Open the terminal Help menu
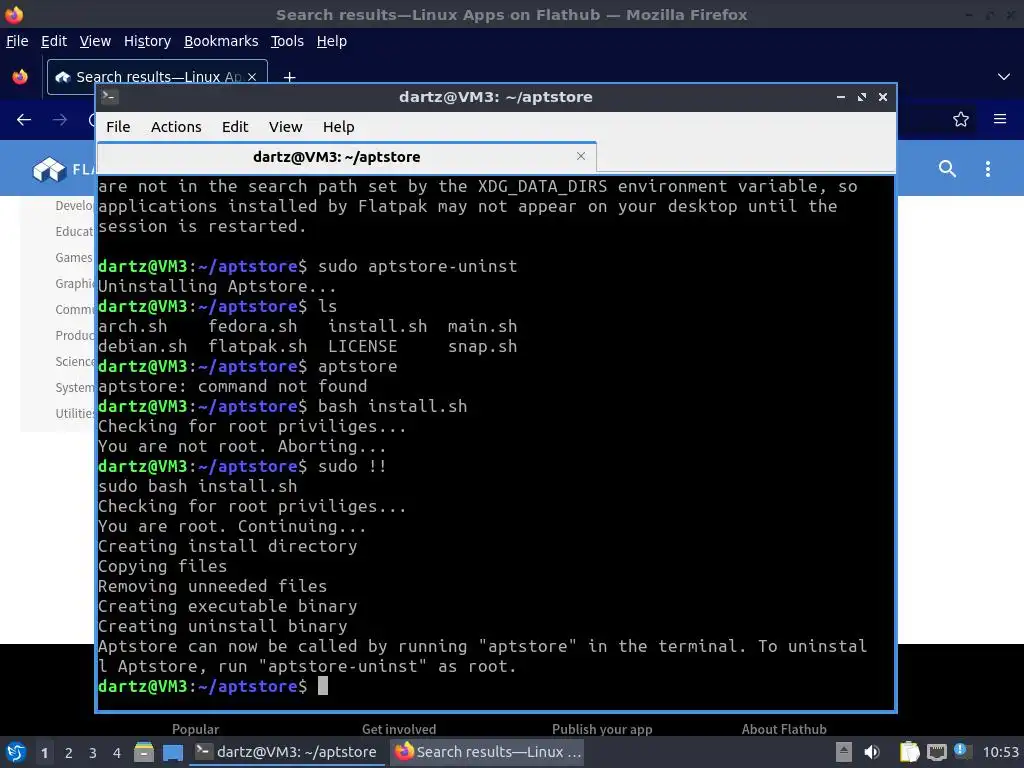1024x768 pixels. (x=338, y=127)
